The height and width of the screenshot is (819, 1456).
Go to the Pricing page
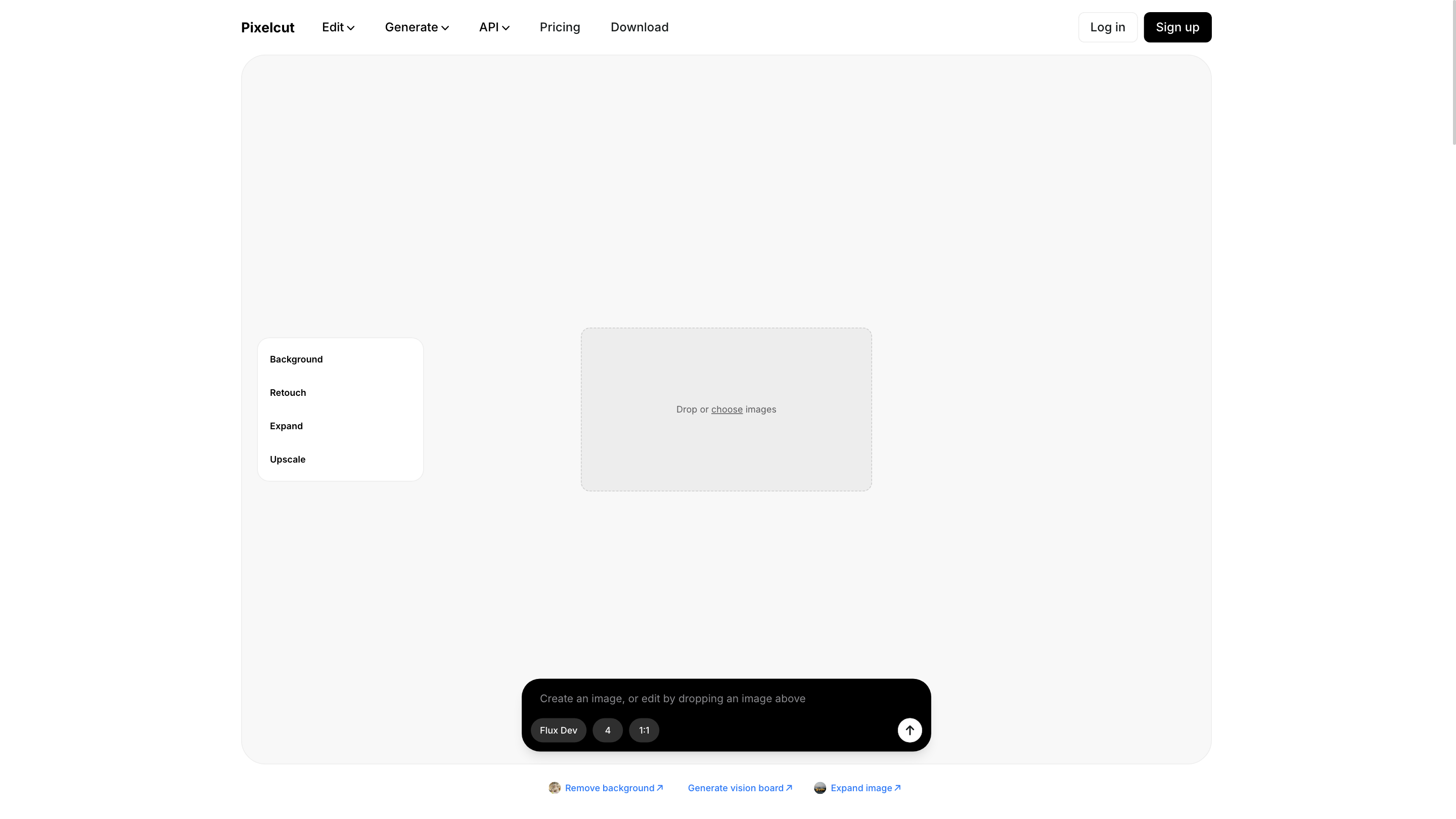click(560, 27)
